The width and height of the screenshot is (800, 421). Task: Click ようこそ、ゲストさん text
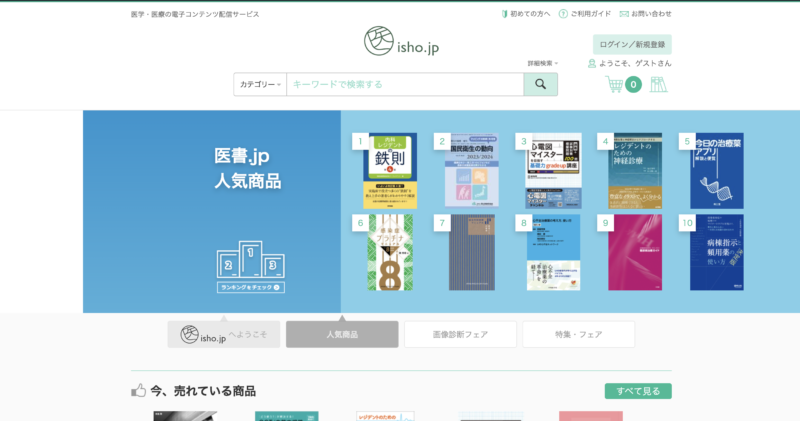(x=635, y=64)
